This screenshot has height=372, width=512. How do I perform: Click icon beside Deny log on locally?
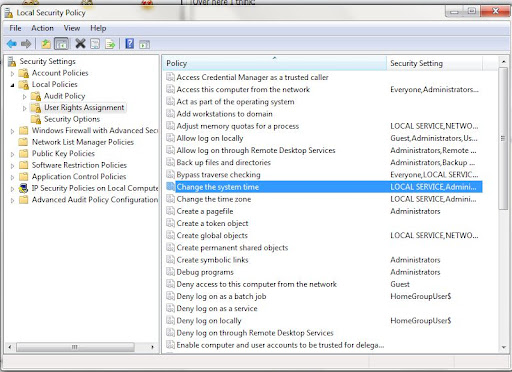click(x=170, y=320)
